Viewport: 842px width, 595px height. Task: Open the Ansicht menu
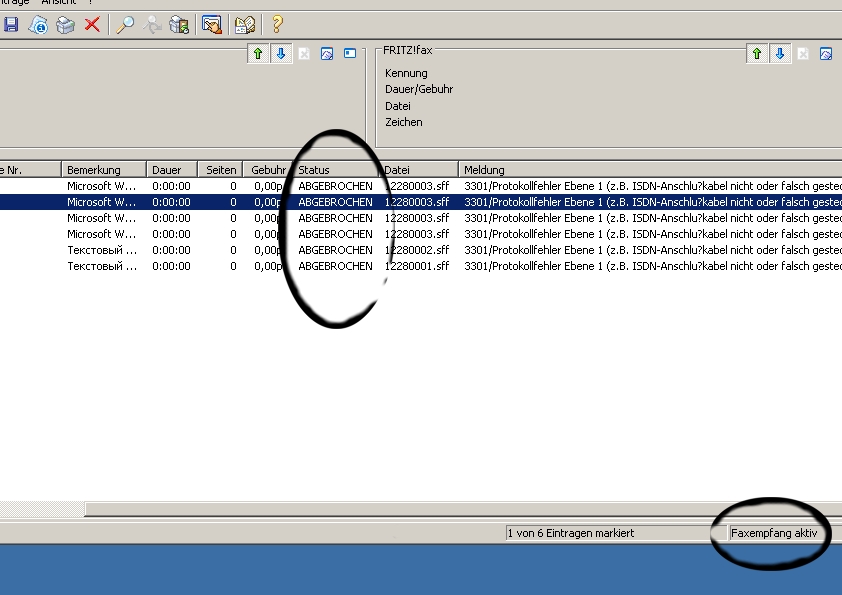tap(59, 2)
